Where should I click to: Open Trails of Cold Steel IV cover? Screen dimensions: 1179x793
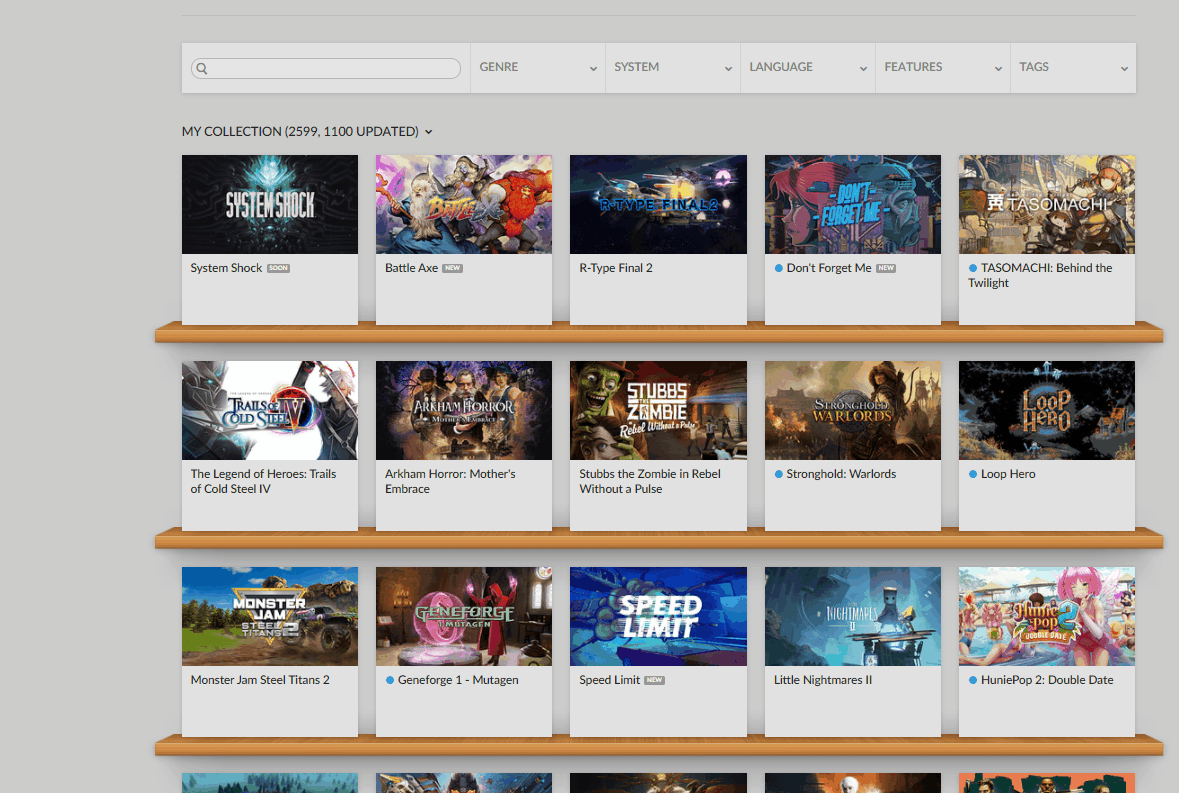click(x=270, y=410)
